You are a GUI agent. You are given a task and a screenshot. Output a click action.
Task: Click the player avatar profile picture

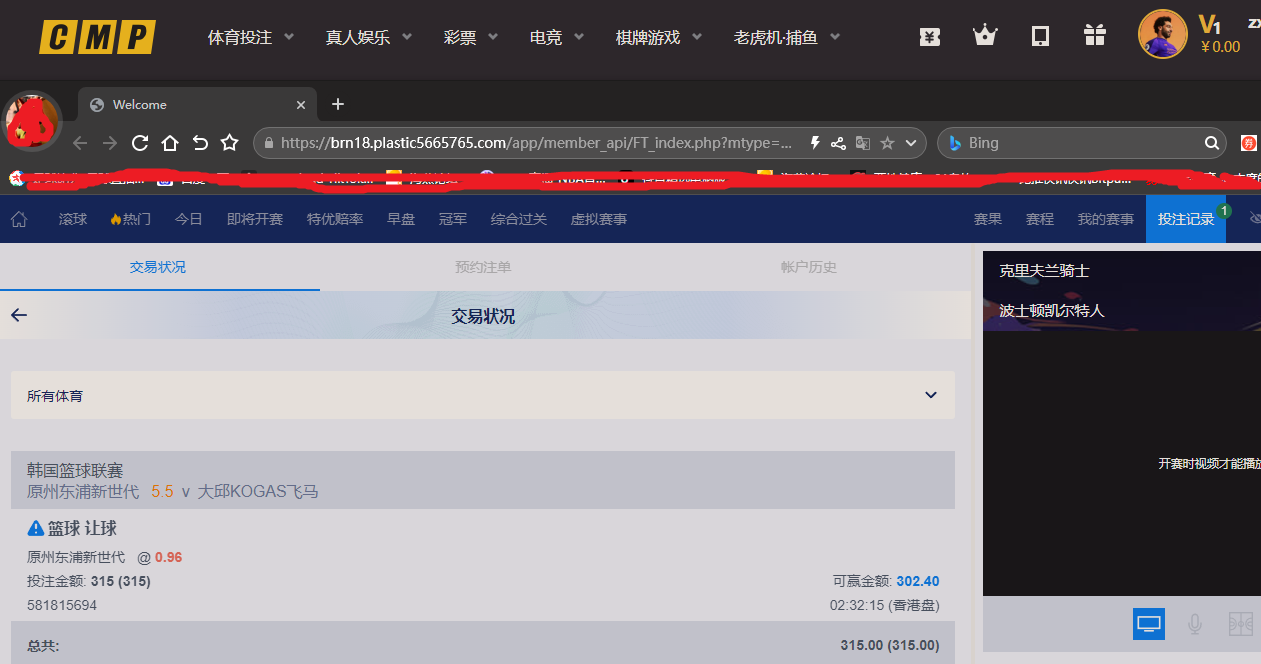pyautogui.click(x=1162, y=33)
